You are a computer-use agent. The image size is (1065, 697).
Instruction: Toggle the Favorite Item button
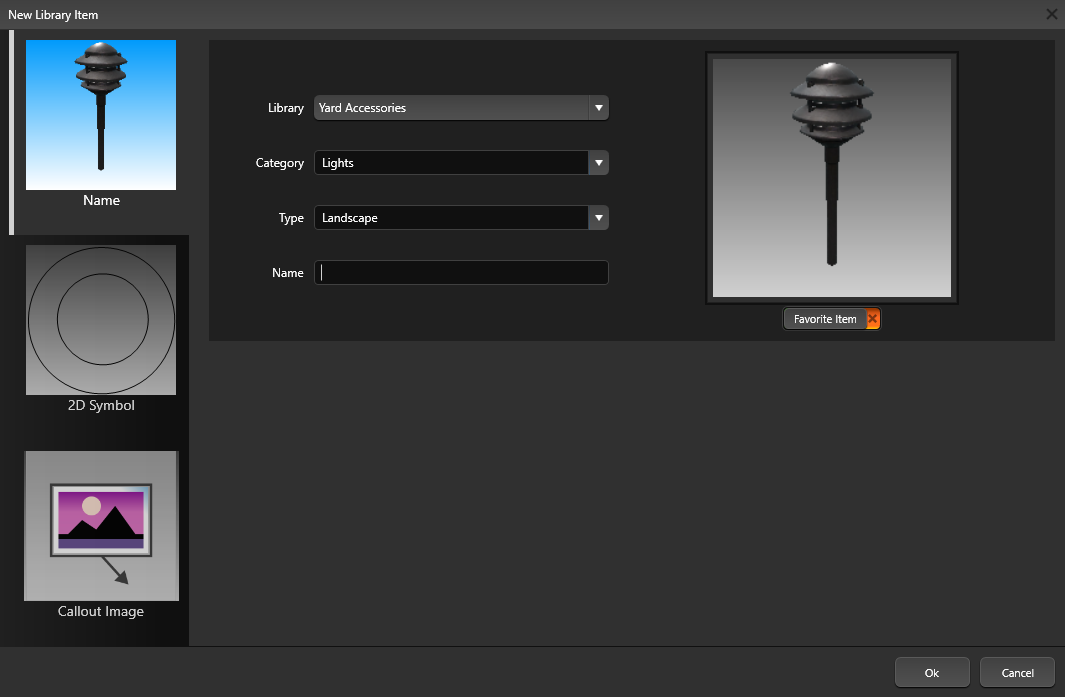824,319
